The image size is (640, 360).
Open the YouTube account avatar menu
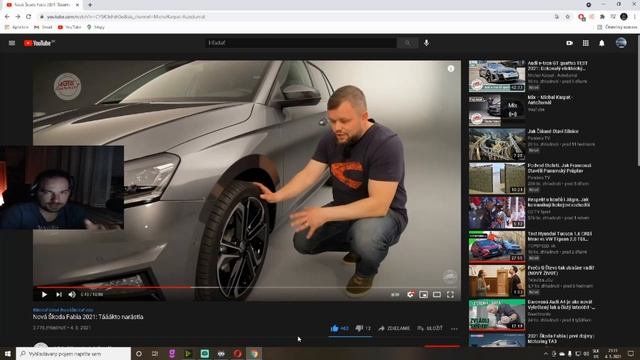click(x=621, y=43)
